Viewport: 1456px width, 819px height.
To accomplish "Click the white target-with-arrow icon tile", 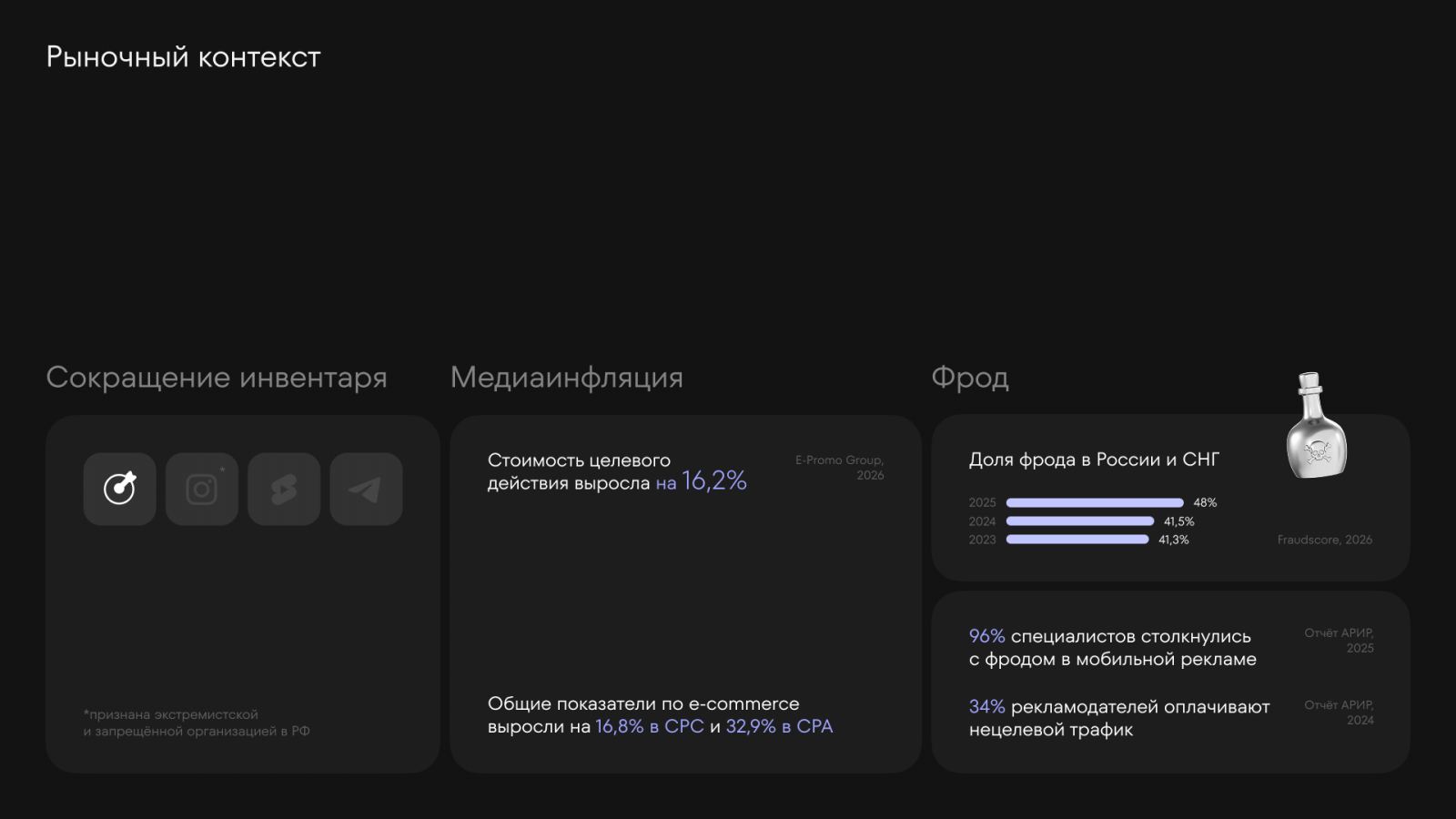I will (x=119, y=489).
